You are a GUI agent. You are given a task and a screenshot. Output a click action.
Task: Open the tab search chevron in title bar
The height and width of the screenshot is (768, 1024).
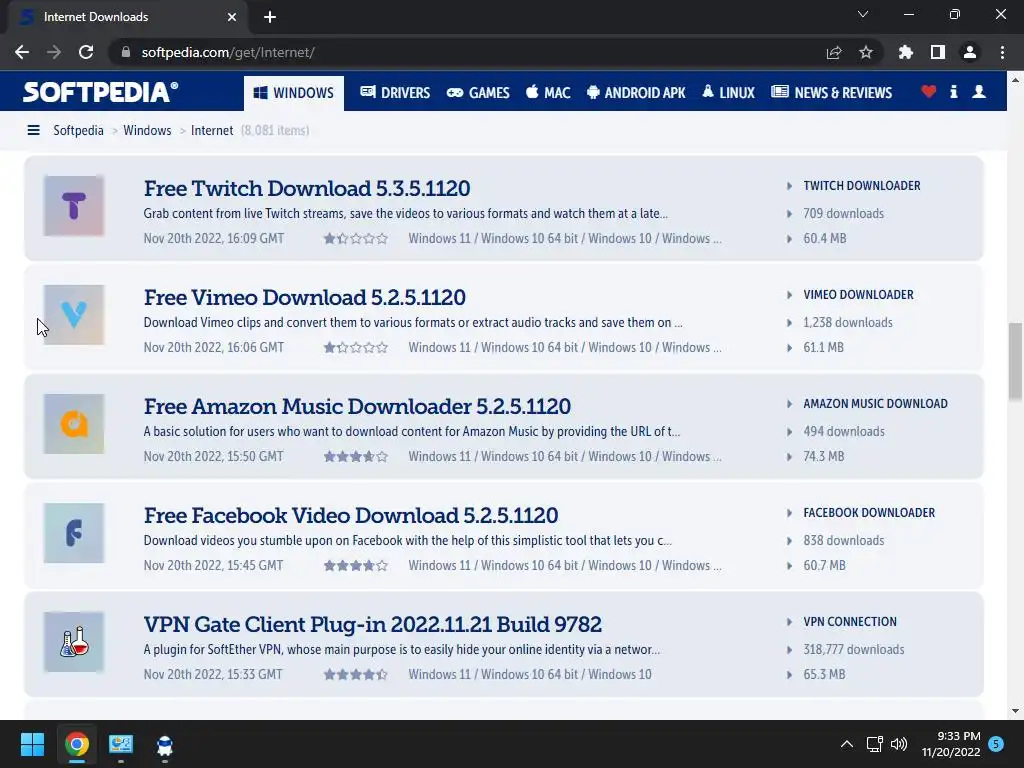click(x=863, y=14)
